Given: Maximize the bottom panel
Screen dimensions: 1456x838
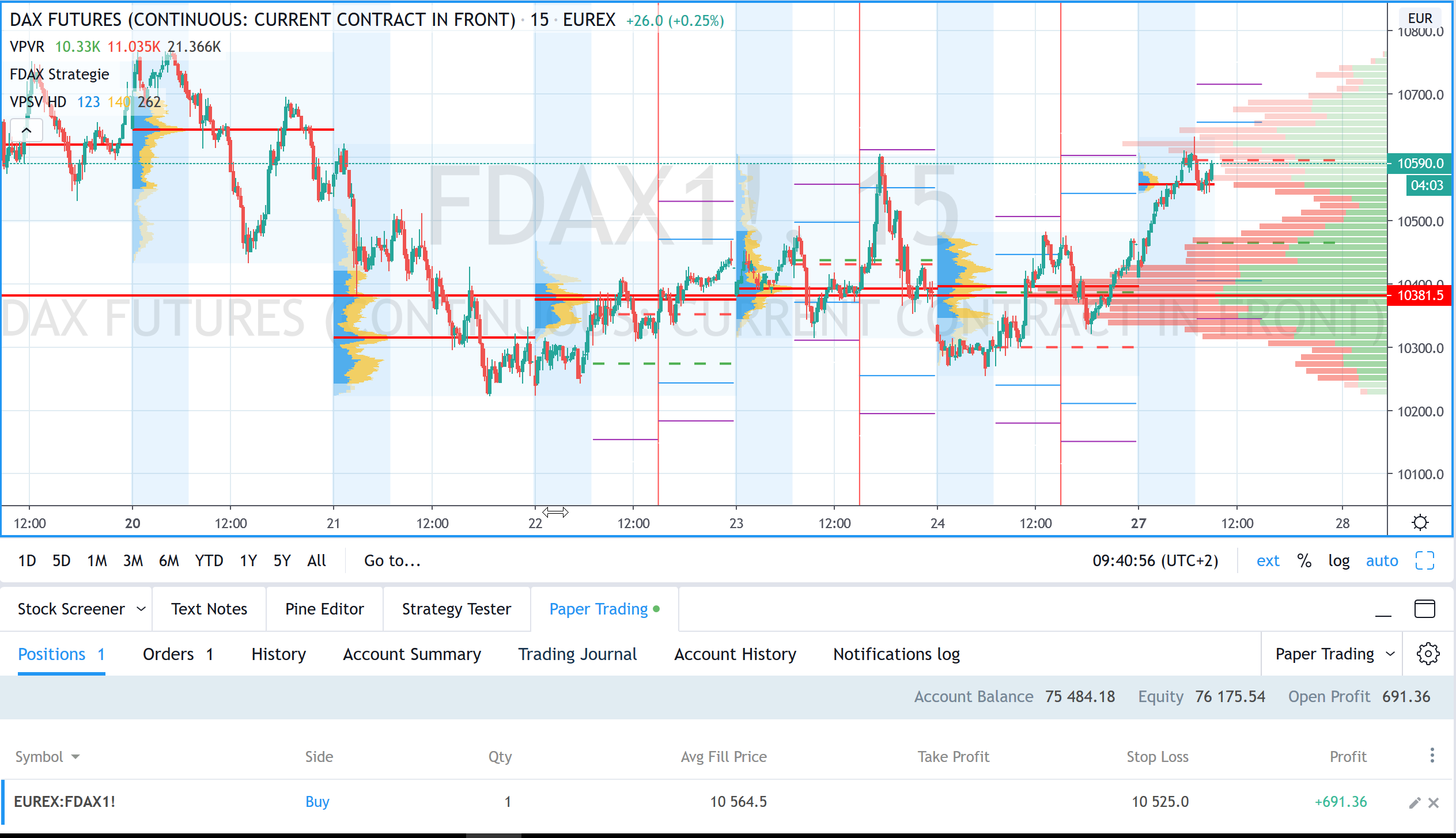Looking at the screenshot, I should coord(1424,609).
